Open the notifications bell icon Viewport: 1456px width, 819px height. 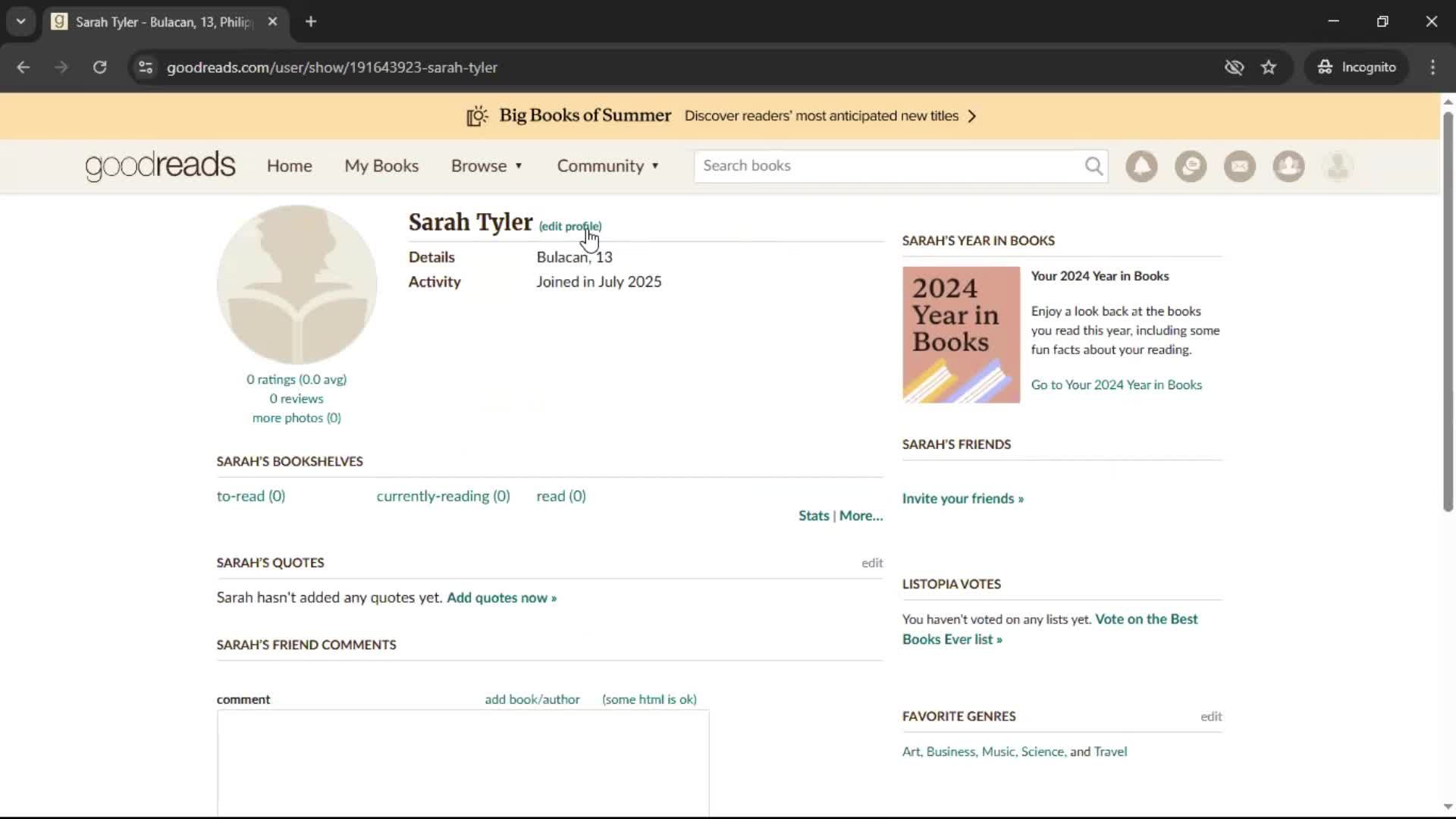coord(1141,166)
